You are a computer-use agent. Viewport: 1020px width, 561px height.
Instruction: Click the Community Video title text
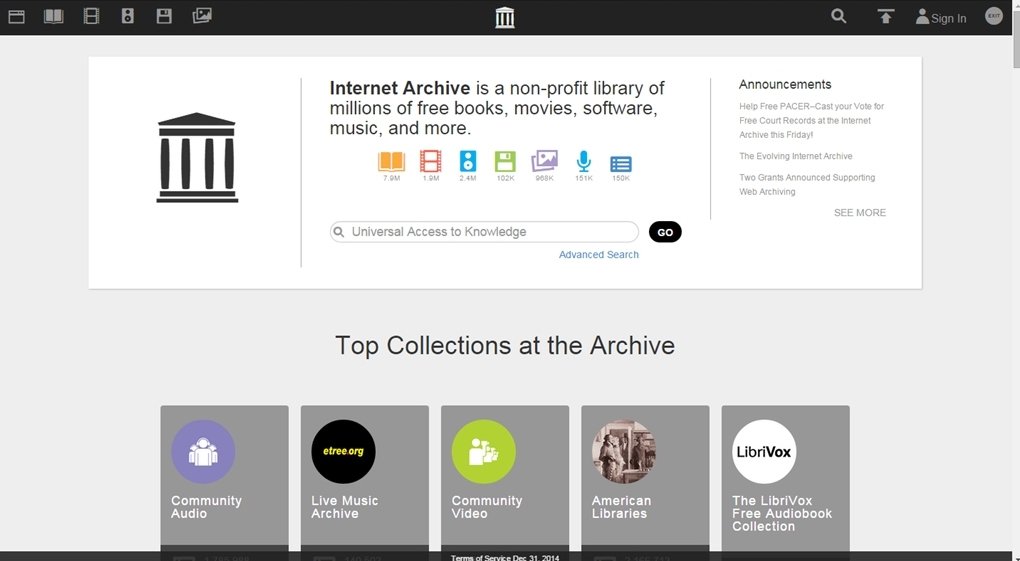(487, 507)
